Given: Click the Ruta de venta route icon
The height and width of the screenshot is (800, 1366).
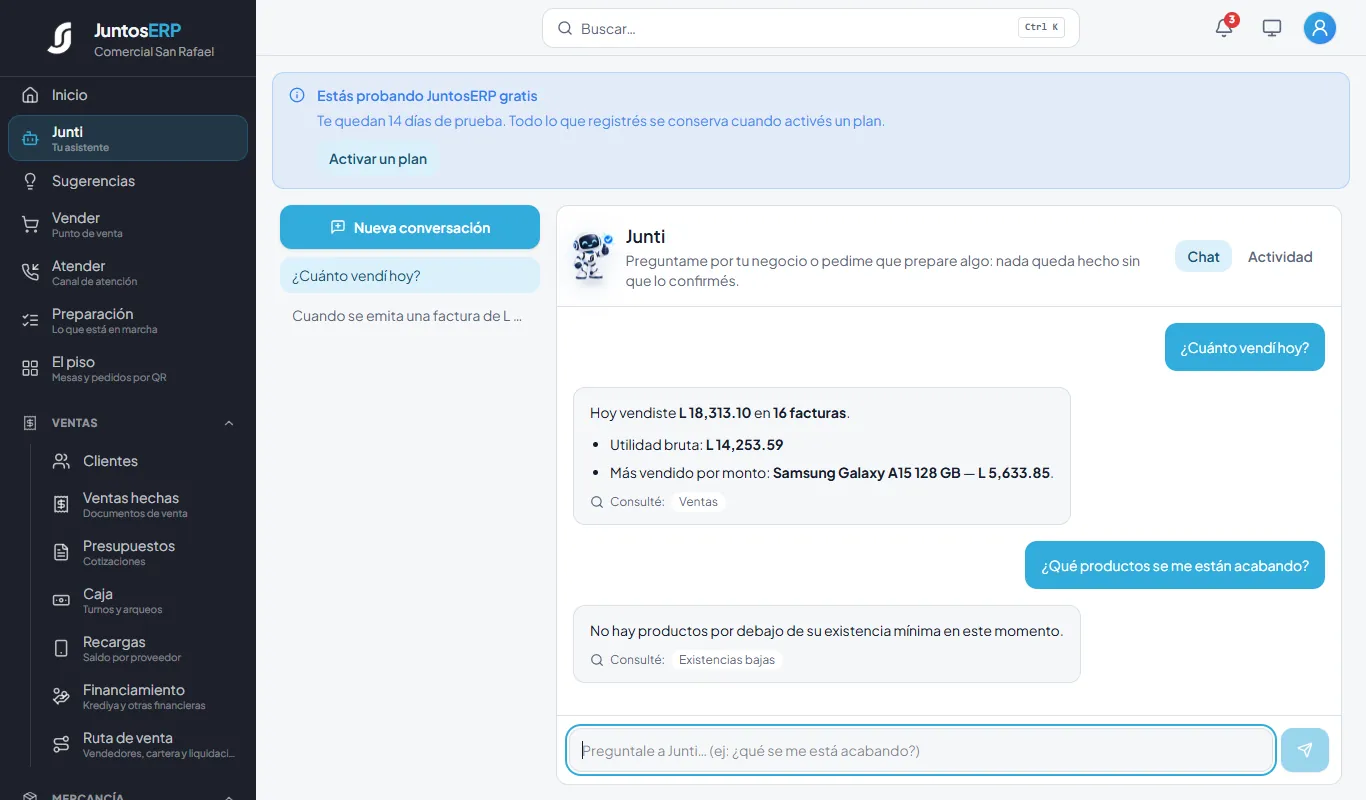Looking at the screenshot, I should click(x=61, y=745).
